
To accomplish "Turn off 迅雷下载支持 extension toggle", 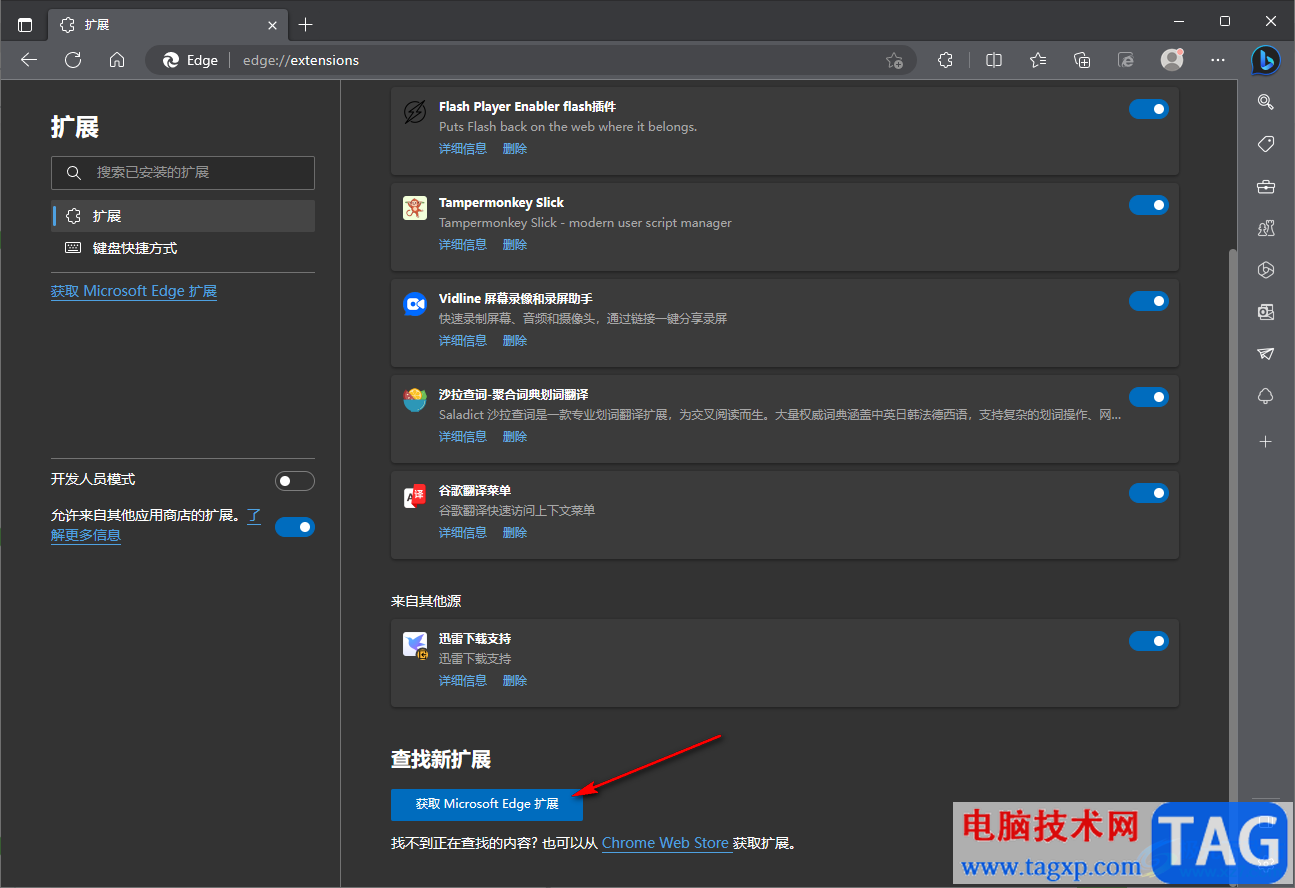I will pos(1149,641).
